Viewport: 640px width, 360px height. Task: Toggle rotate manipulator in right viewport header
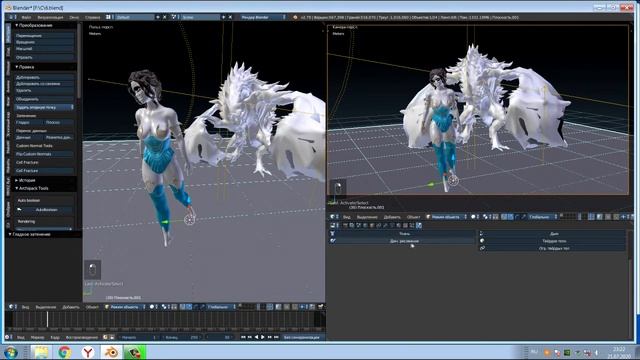pyautogui.click(x=518, y=217)
